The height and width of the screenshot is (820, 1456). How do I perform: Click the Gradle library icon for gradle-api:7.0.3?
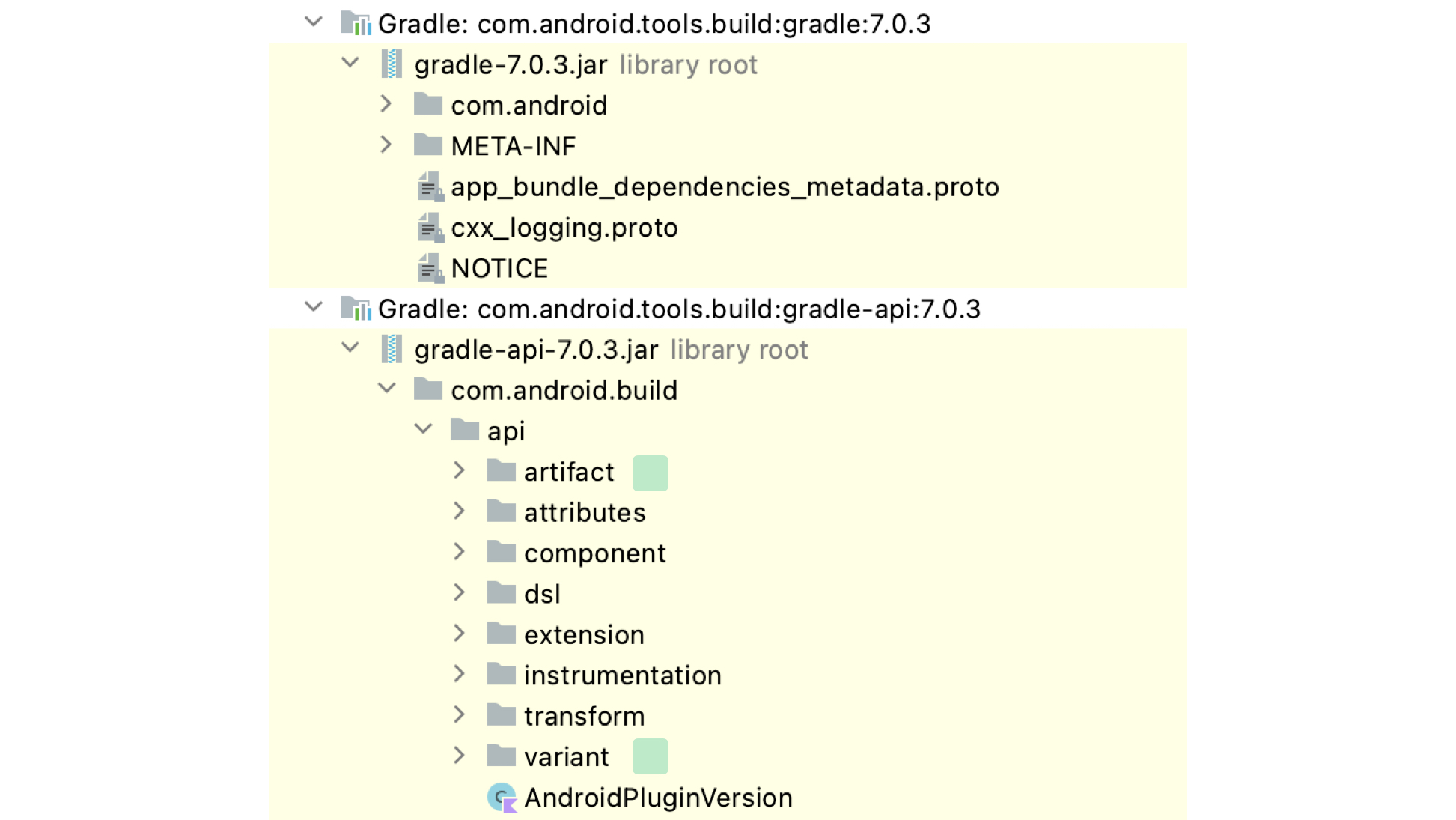[358, 309]
